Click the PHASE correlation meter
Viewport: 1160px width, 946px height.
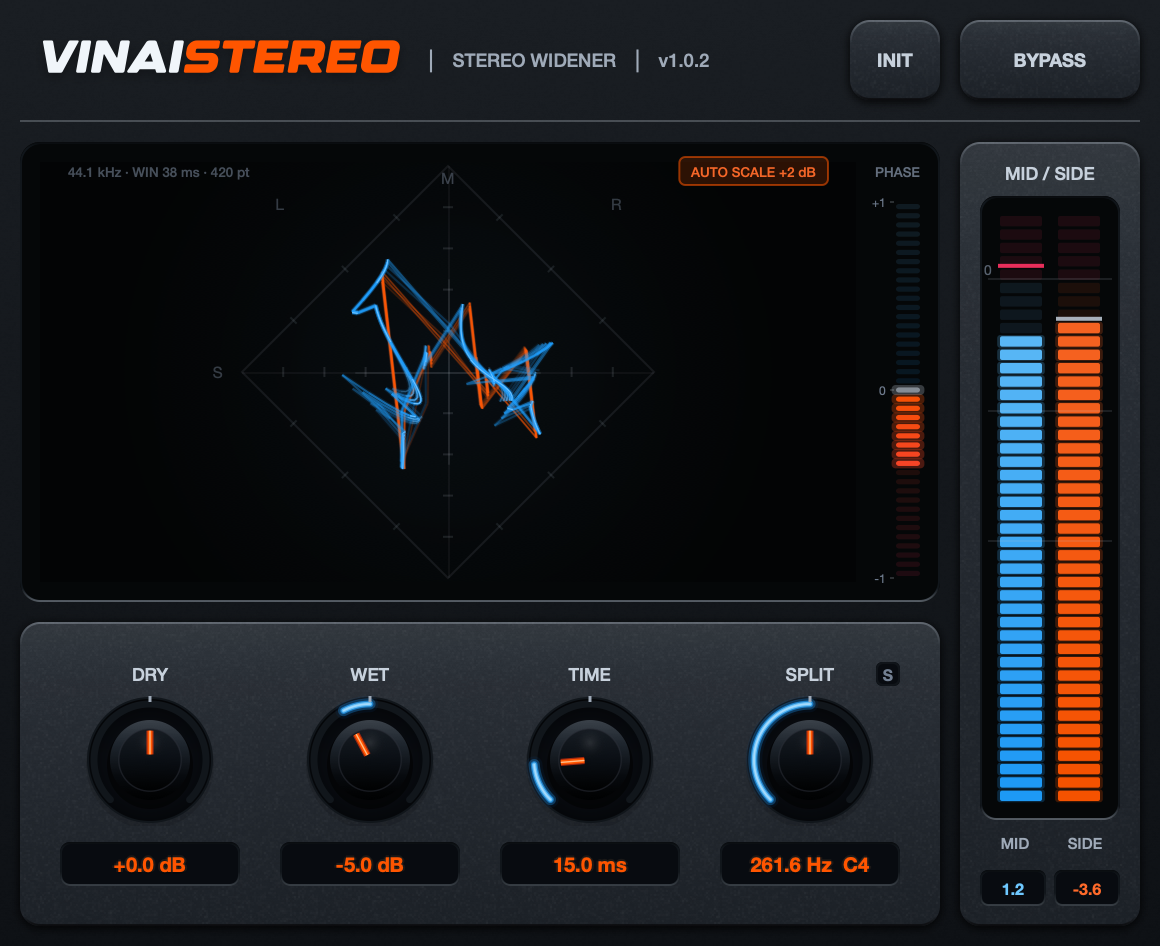point(908,390)
